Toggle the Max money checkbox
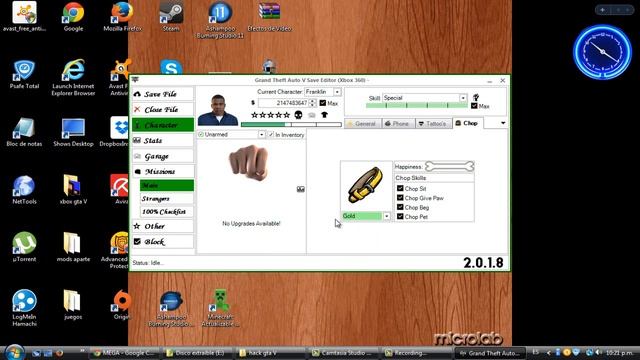640x360 pixels. click(x=322, y=103)
